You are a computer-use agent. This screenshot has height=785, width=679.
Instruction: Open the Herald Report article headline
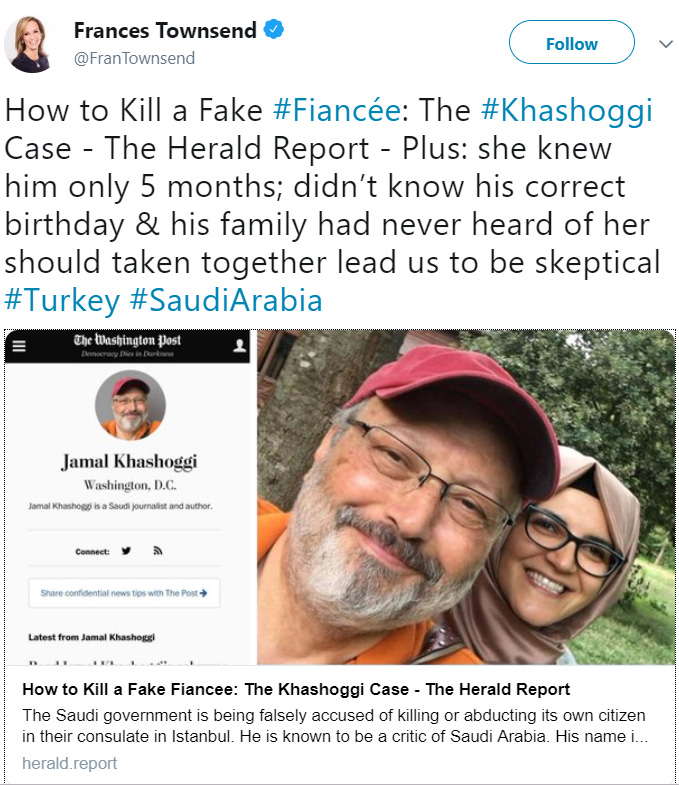point(296,689)
